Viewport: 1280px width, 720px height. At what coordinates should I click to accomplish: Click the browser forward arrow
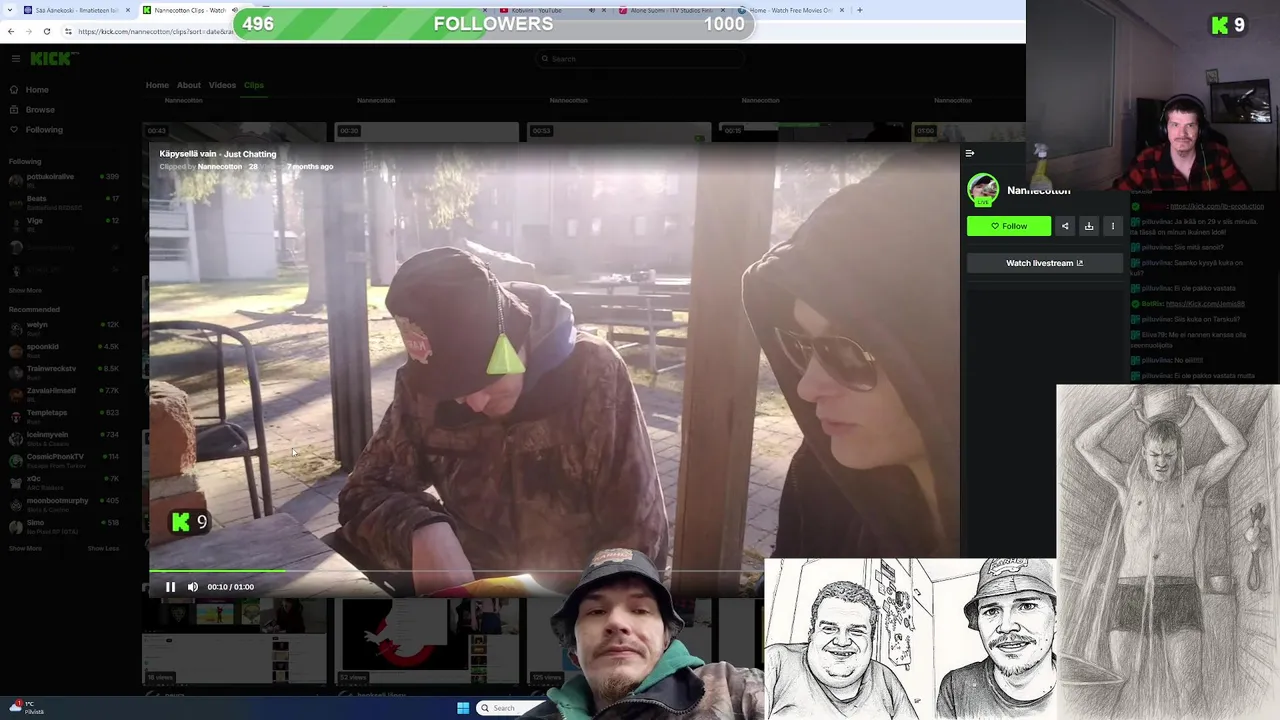pos(28,31)
